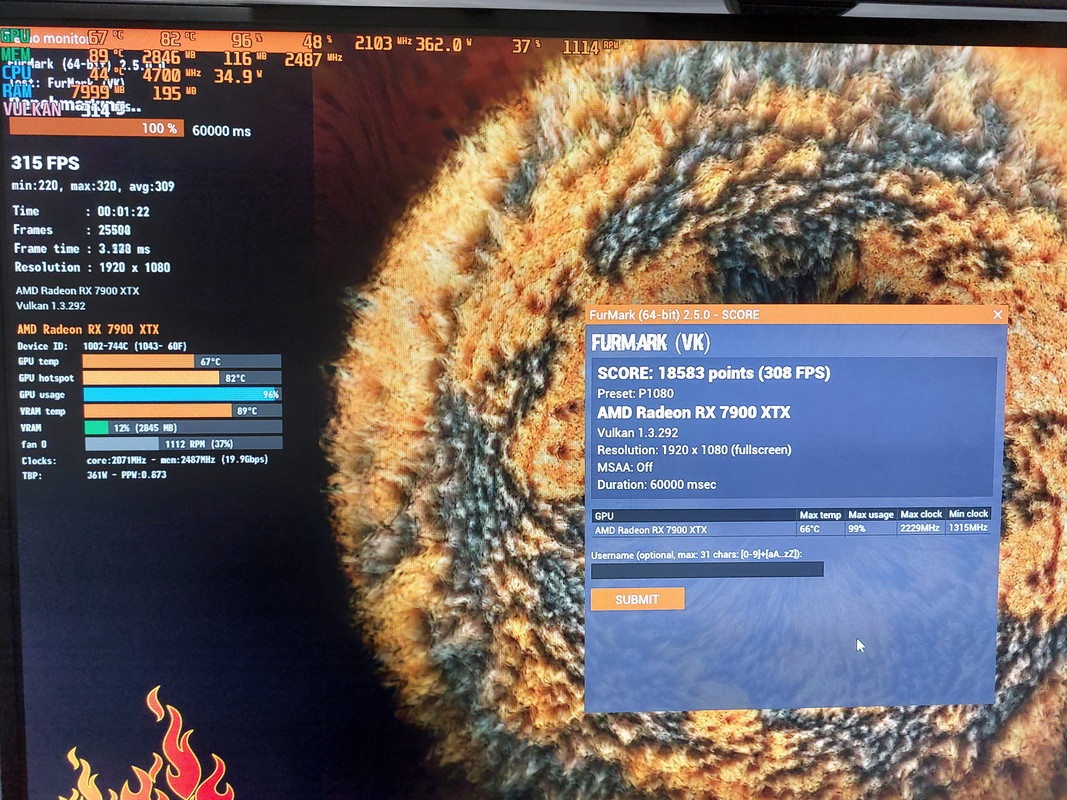Click the Clocks core/mem readout
This screenshot has height=800, width=1067.
(x=144, y=461)
